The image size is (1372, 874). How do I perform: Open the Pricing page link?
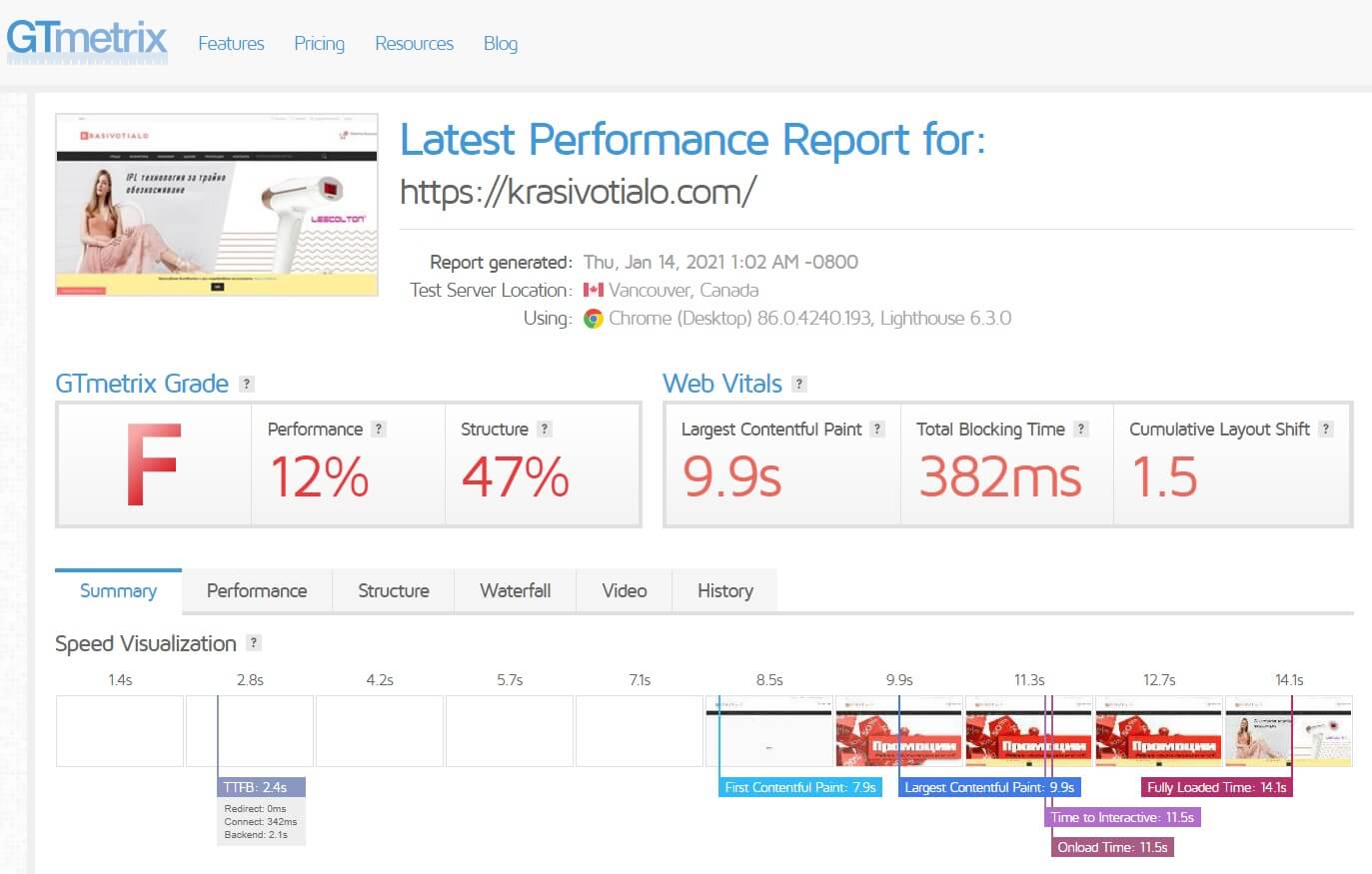point(319,43)
